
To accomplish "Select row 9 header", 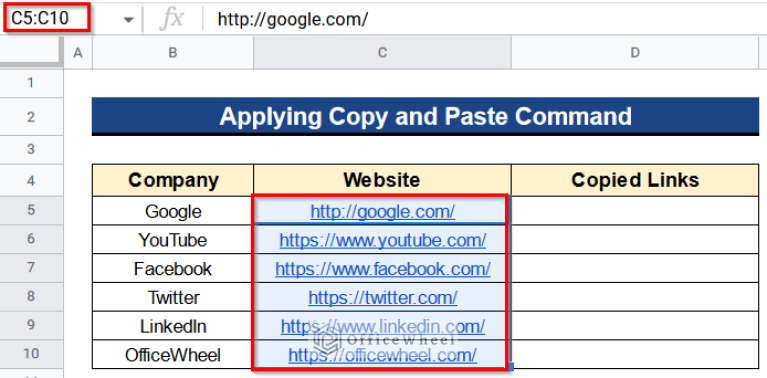I will coord(31,325).
